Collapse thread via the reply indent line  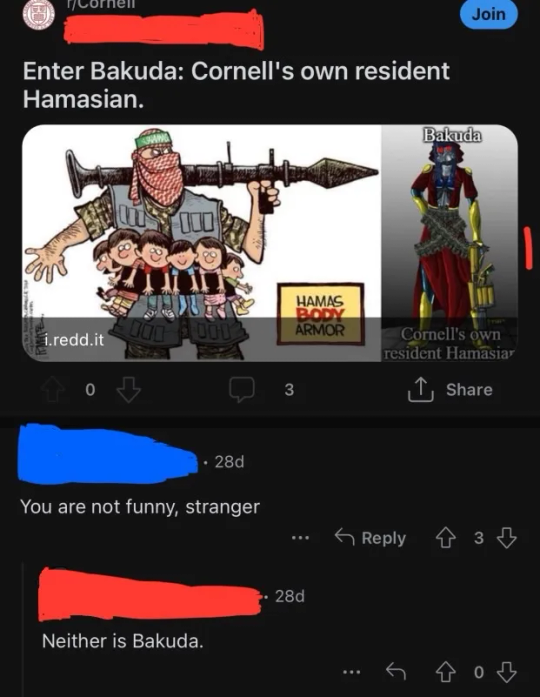23,629
